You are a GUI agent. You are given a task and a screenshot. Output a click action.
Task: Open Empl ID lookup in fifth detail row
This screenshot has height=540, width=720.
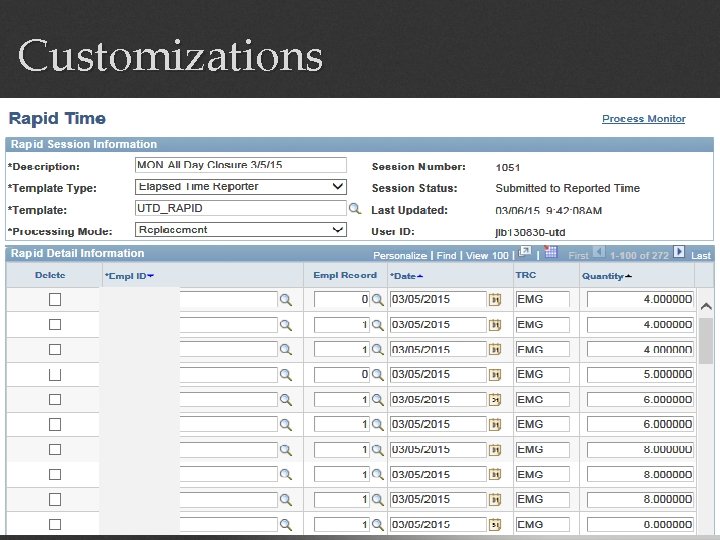tap(285, 399)
